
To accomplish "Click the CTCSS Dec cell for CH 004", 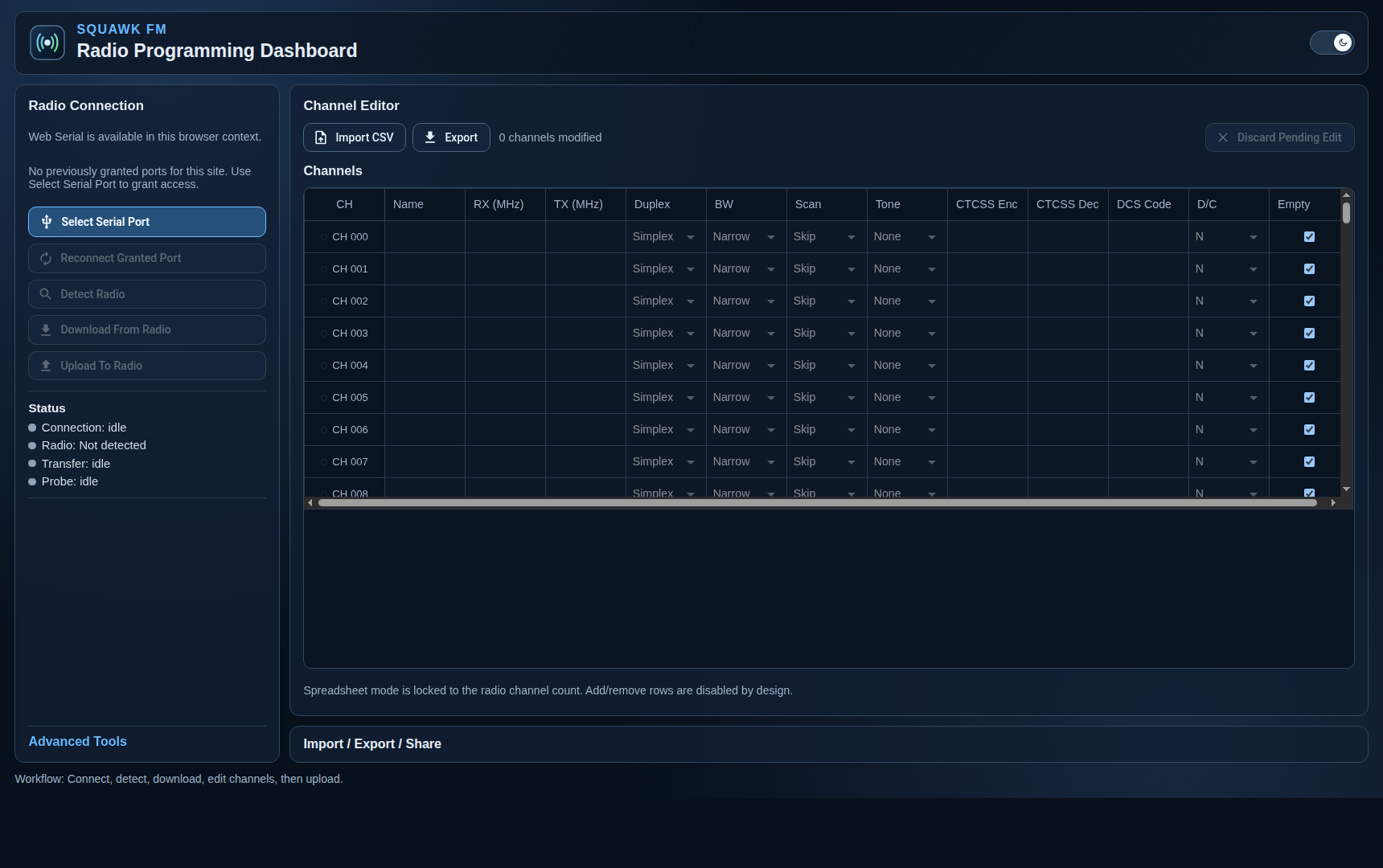I will pos(1068,366).
